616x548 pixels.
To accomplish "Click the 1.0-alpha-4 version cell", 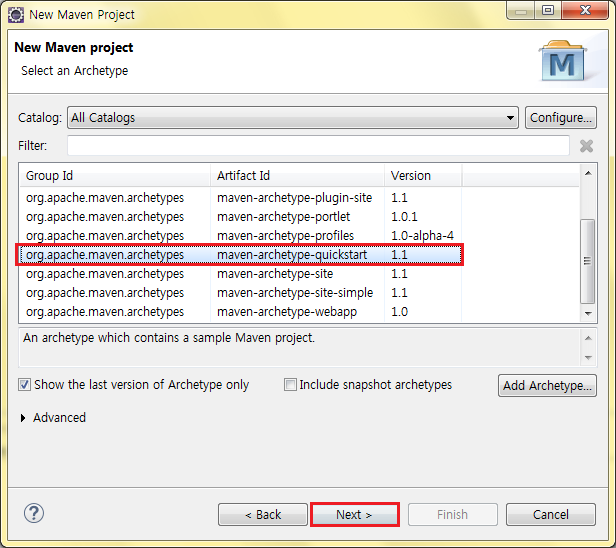I will pyautogui.click(x=422, y=236).
